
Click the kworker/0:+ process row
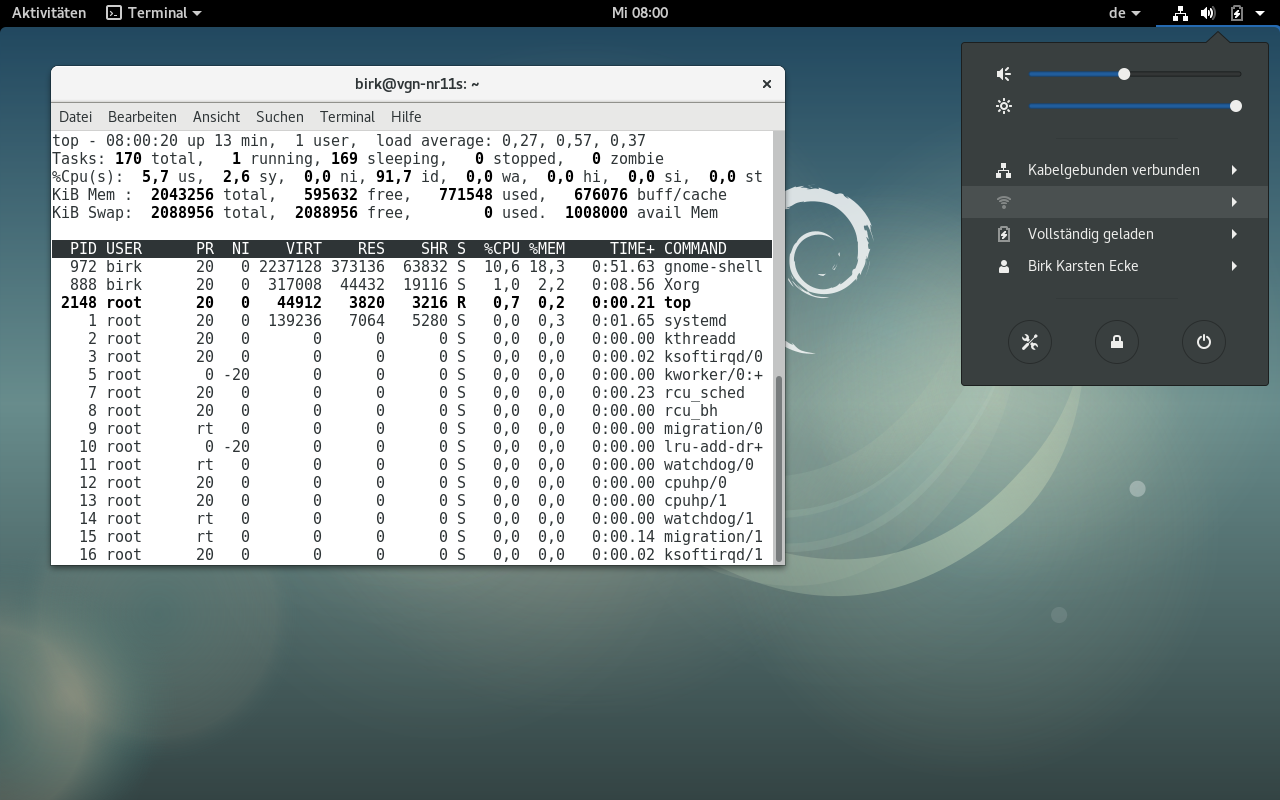click(x=412, y=375)
